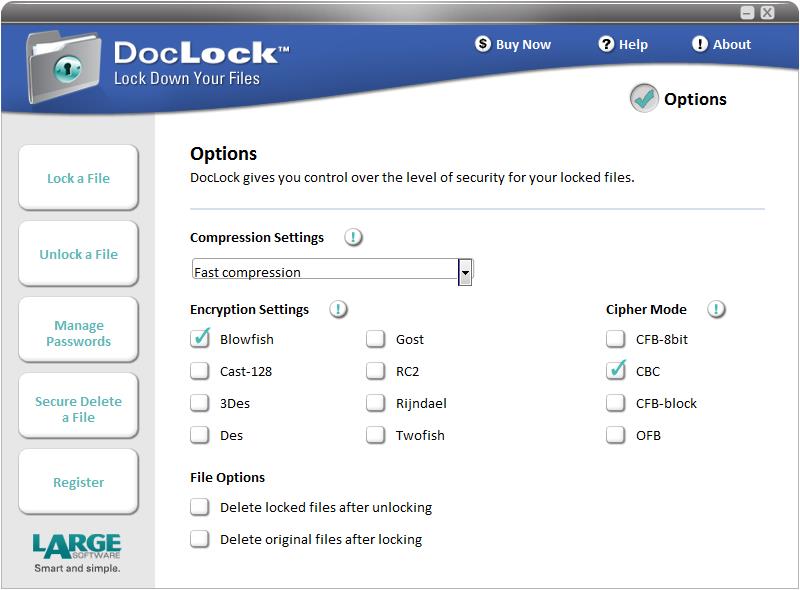Click the DocLock folder logo icon

[x=64, y=66]
